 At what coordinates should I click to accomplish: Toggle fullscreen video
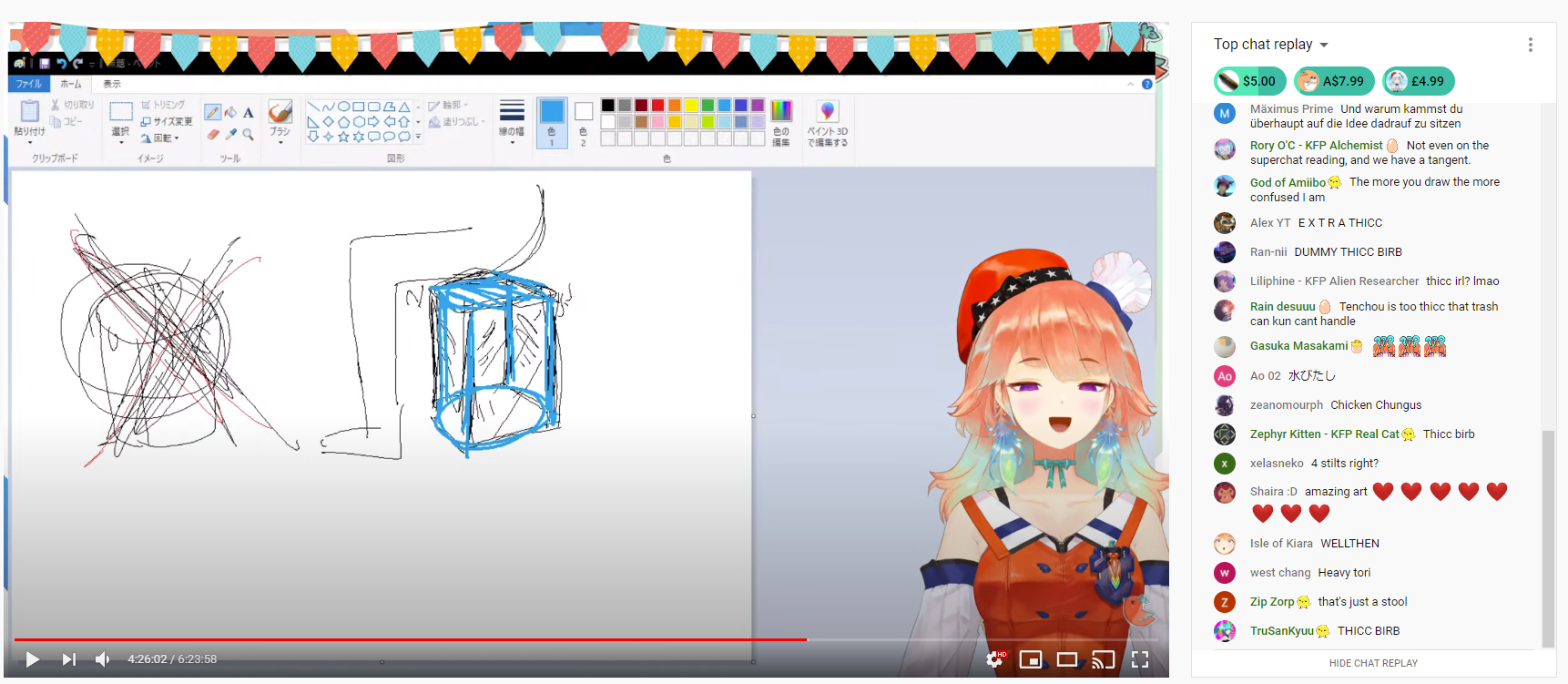coord(1140,659)
